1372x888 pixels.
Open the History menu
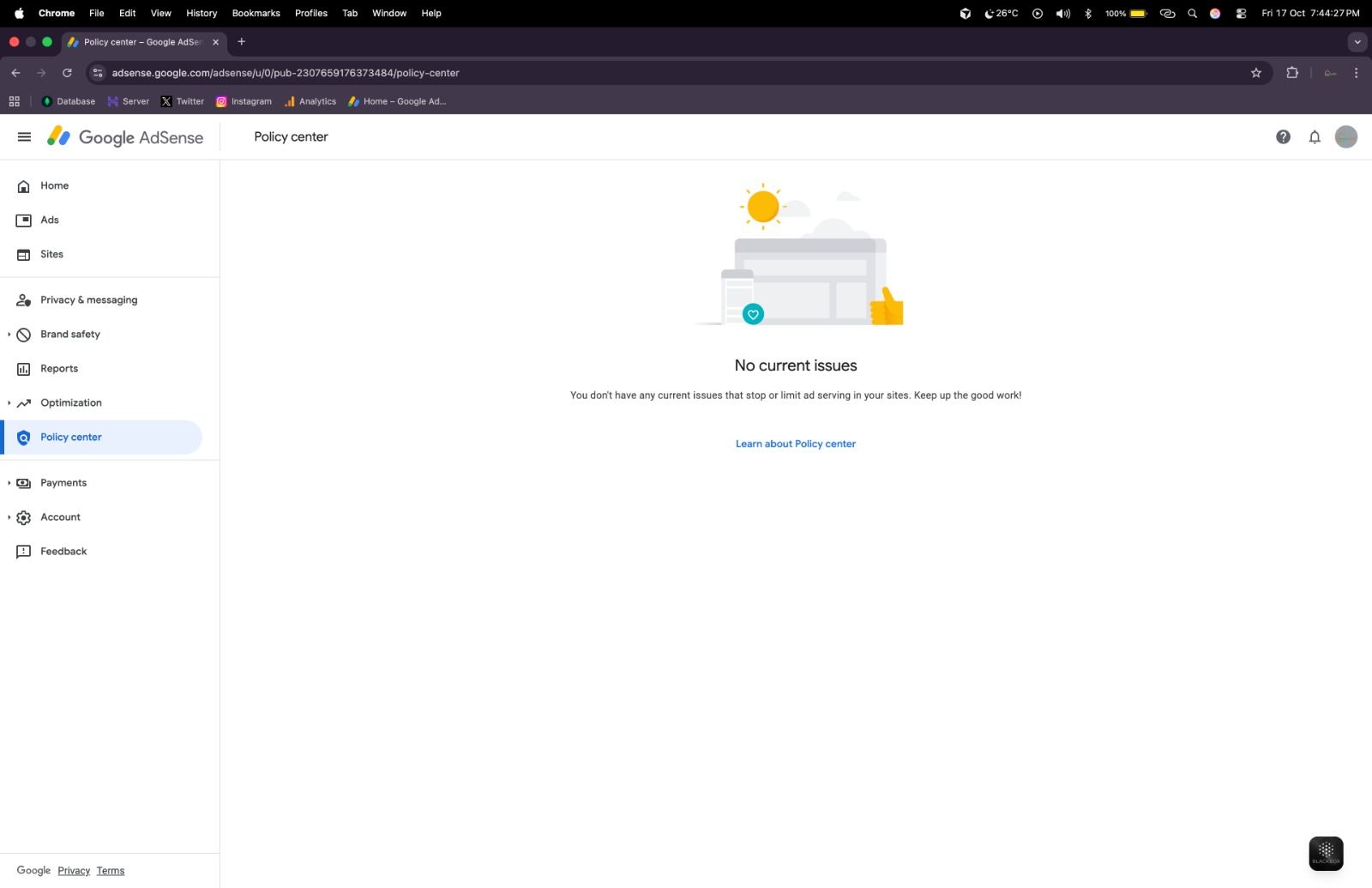(x=202, y=13)
